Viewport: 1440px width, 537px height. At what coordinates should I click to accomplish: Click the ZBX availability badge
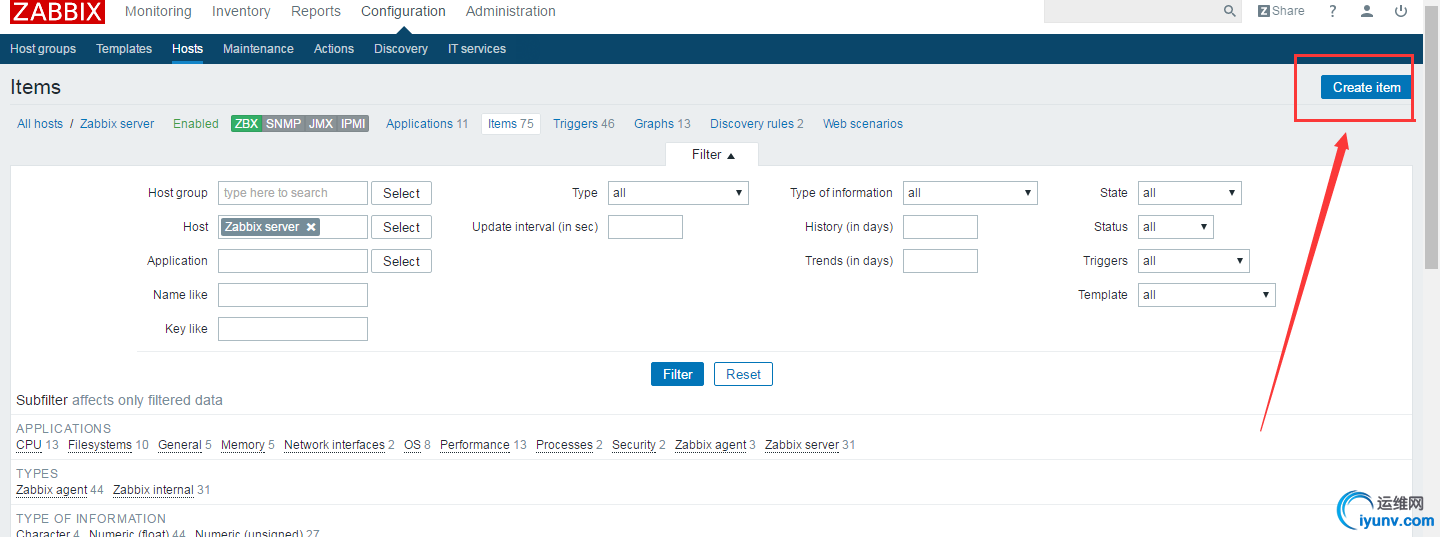click(x=246, y=124)
